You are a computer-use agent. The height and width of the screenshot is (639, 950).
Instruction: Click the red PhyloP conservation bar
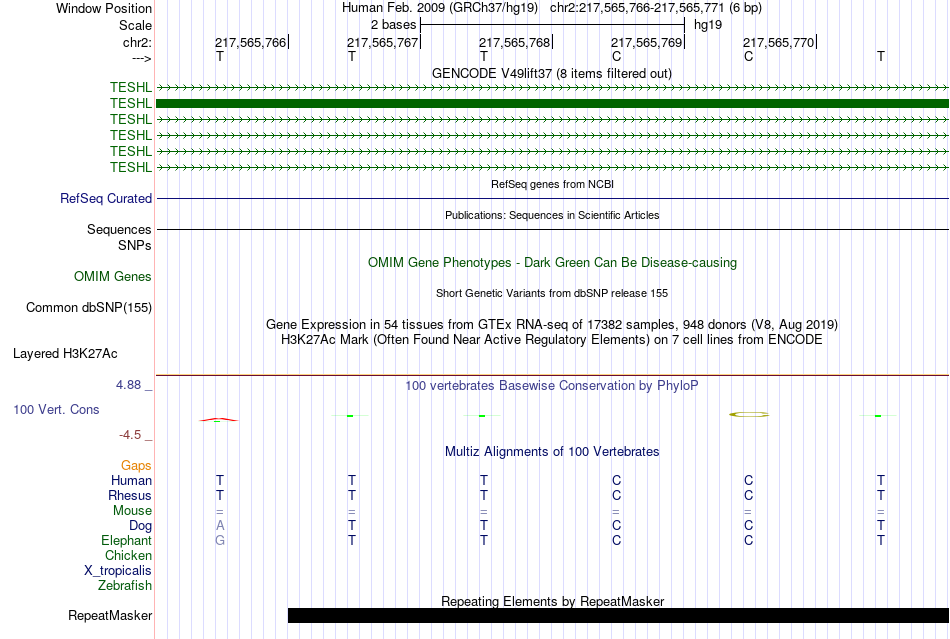(x=219, y=419)
